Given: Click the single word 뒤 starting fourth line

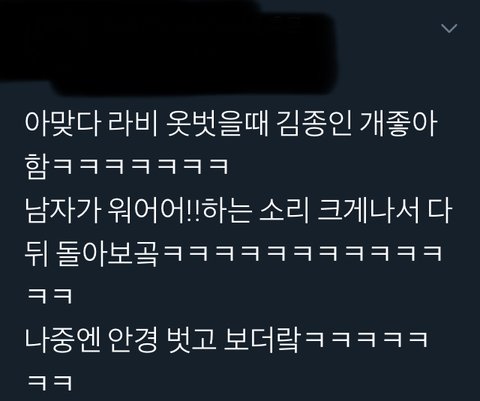Looking at the screenshot, I should pyautogui.click(x=36, y=254).
